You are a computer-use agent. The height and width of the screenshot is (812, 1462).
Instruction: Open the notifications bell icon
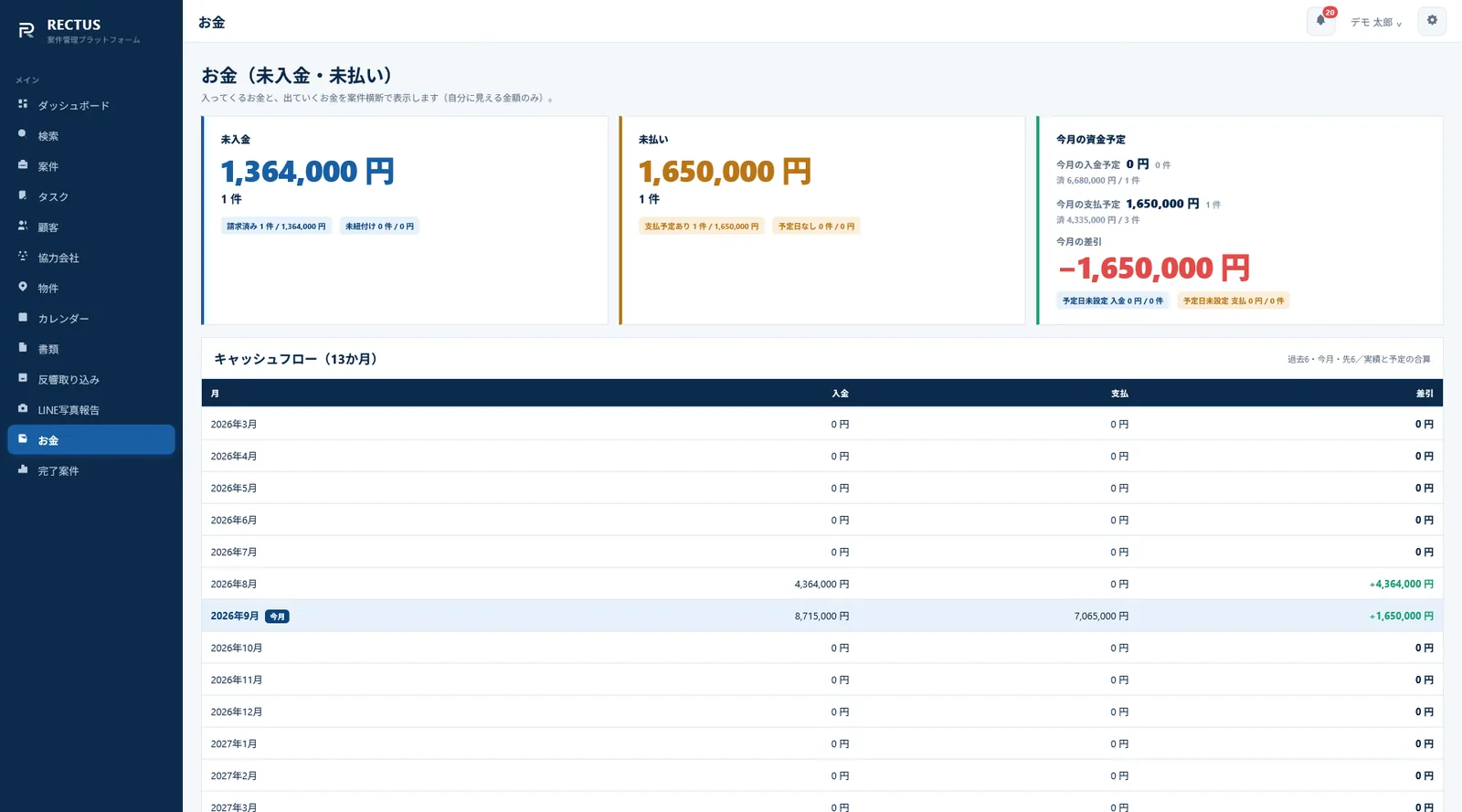[1320, 21]
